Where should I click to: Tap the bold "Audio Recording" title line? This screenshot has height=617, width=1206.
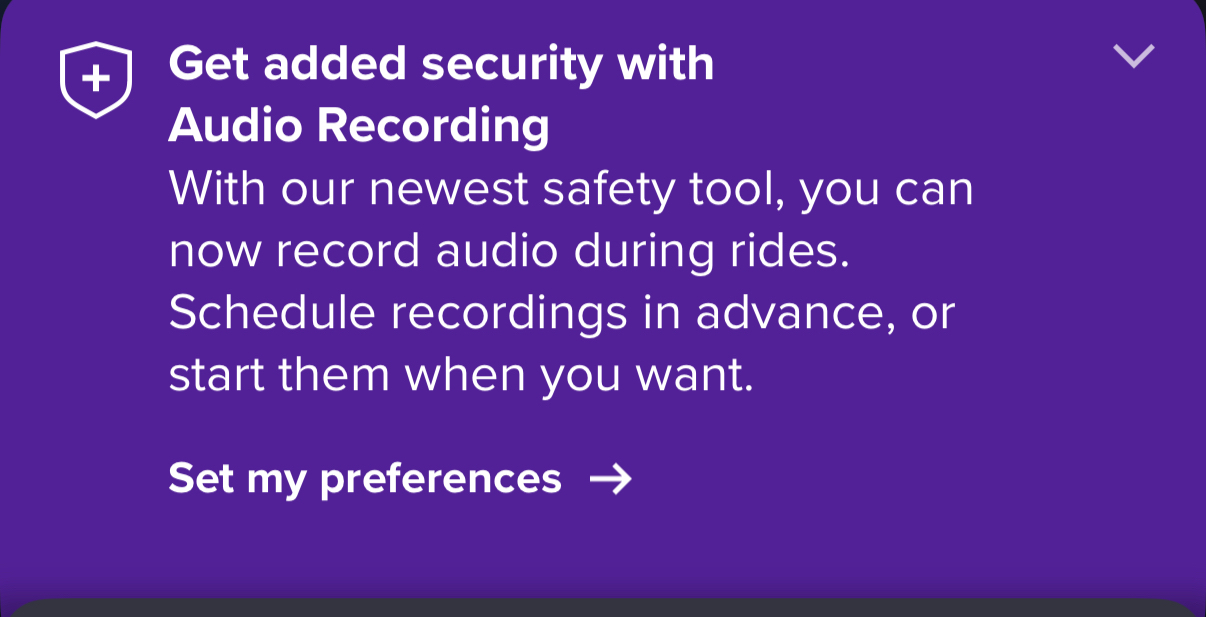(x=359, y=127)
